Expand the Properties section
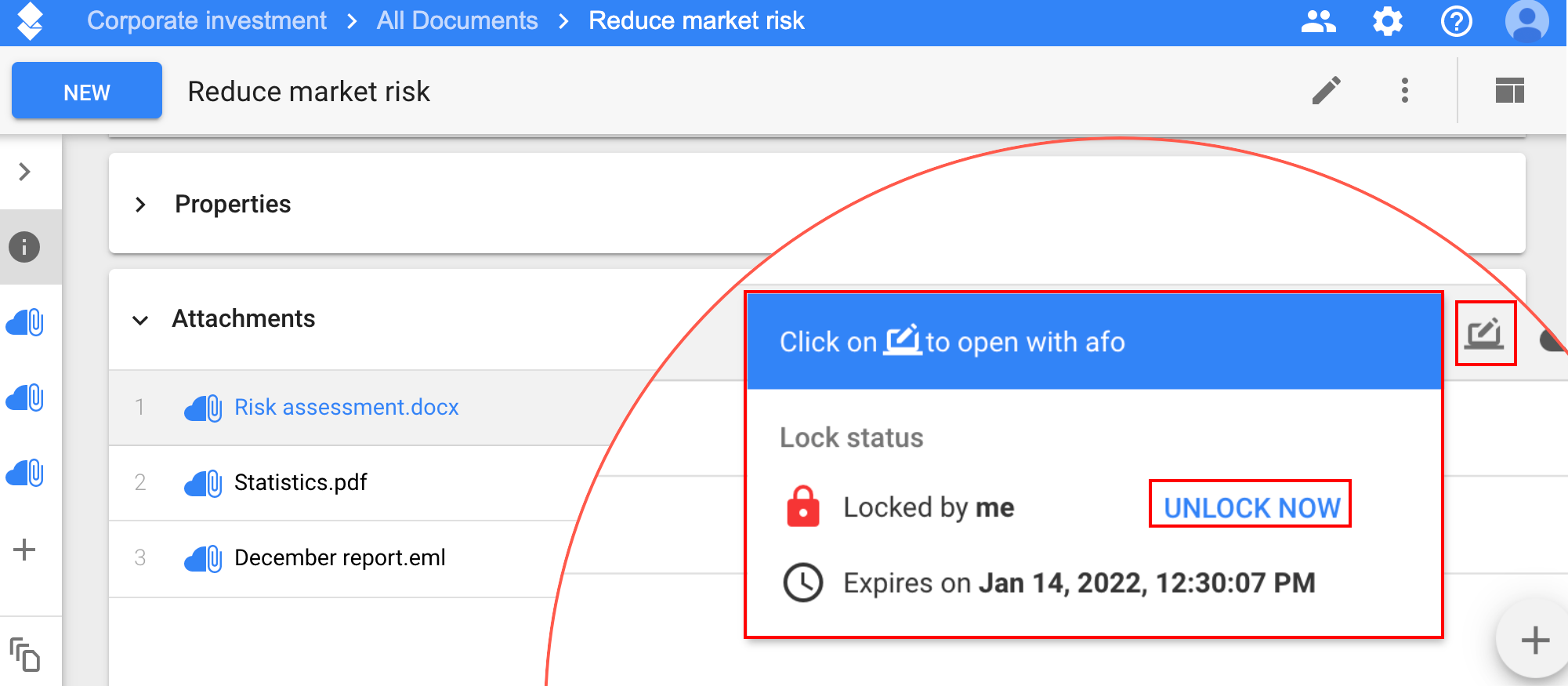This screenshot has height=686, width=1568. pos(140,205)
